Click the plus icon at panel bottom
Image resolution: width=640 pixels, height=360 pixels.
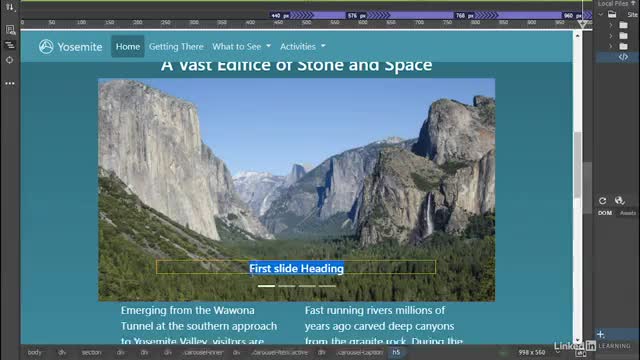[x=600, y=334]
